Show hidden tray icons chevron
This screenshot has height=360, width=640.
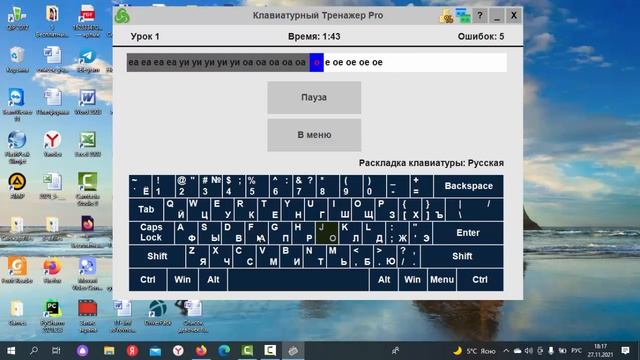click(506, 351)
